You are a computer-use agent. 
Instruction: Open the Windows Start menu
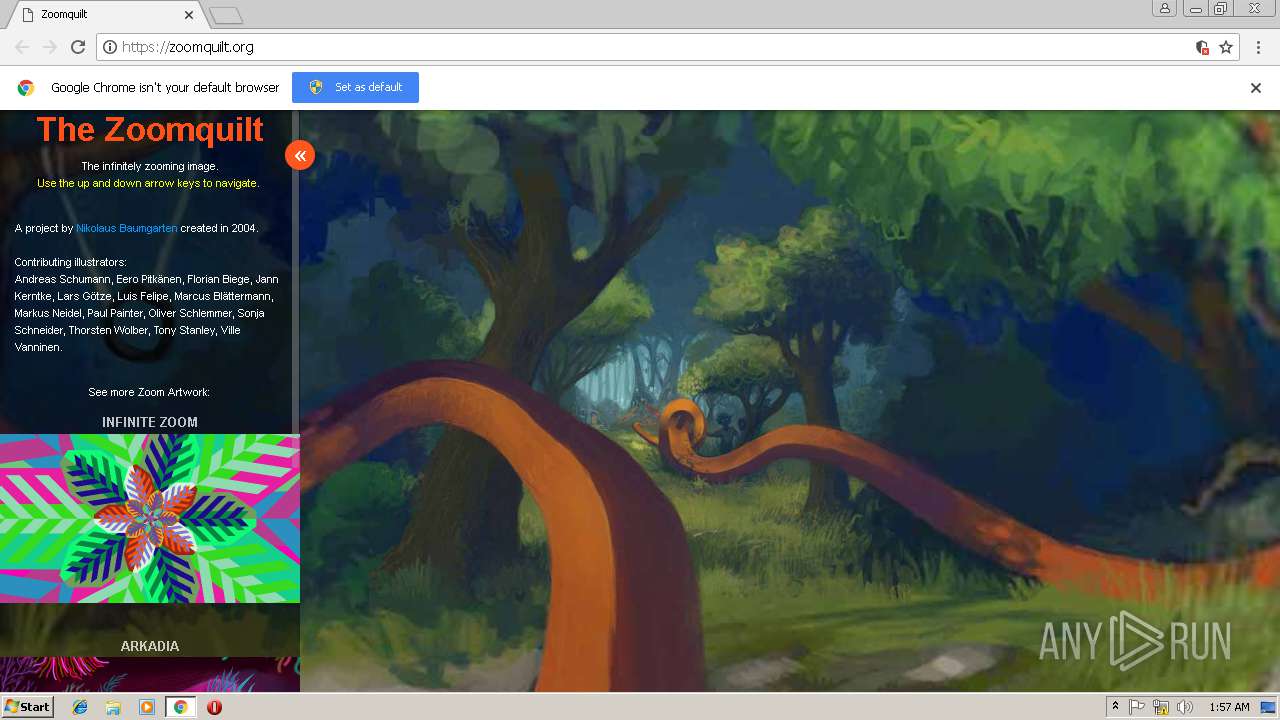point(27,706)
